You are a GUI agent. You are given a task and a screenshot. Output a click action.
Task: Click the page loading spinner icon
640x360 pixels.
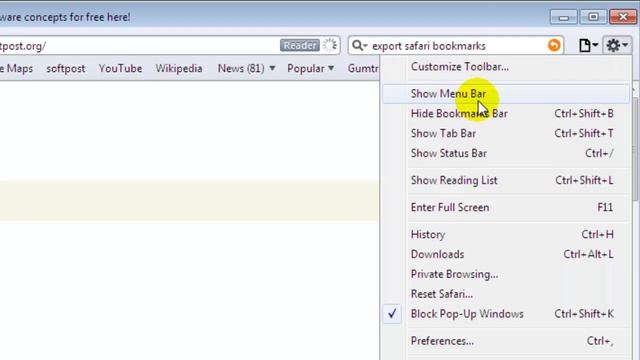330,45
